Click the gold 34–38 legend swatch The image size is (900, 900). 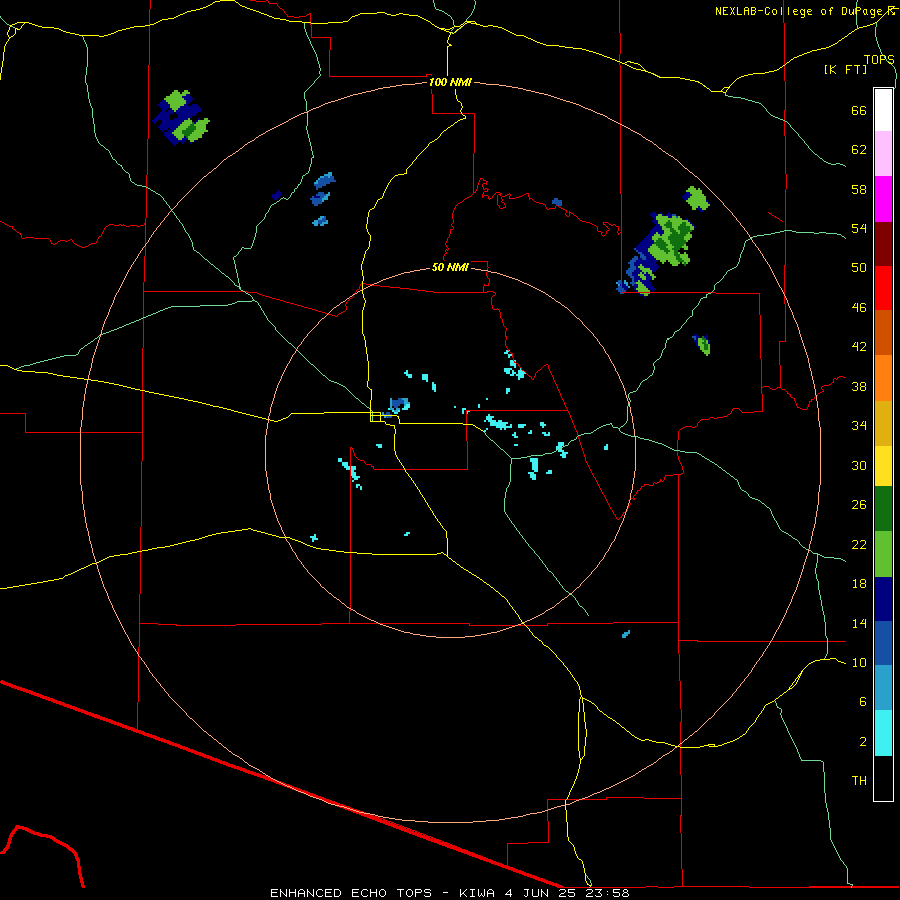[x=883, y=424]
